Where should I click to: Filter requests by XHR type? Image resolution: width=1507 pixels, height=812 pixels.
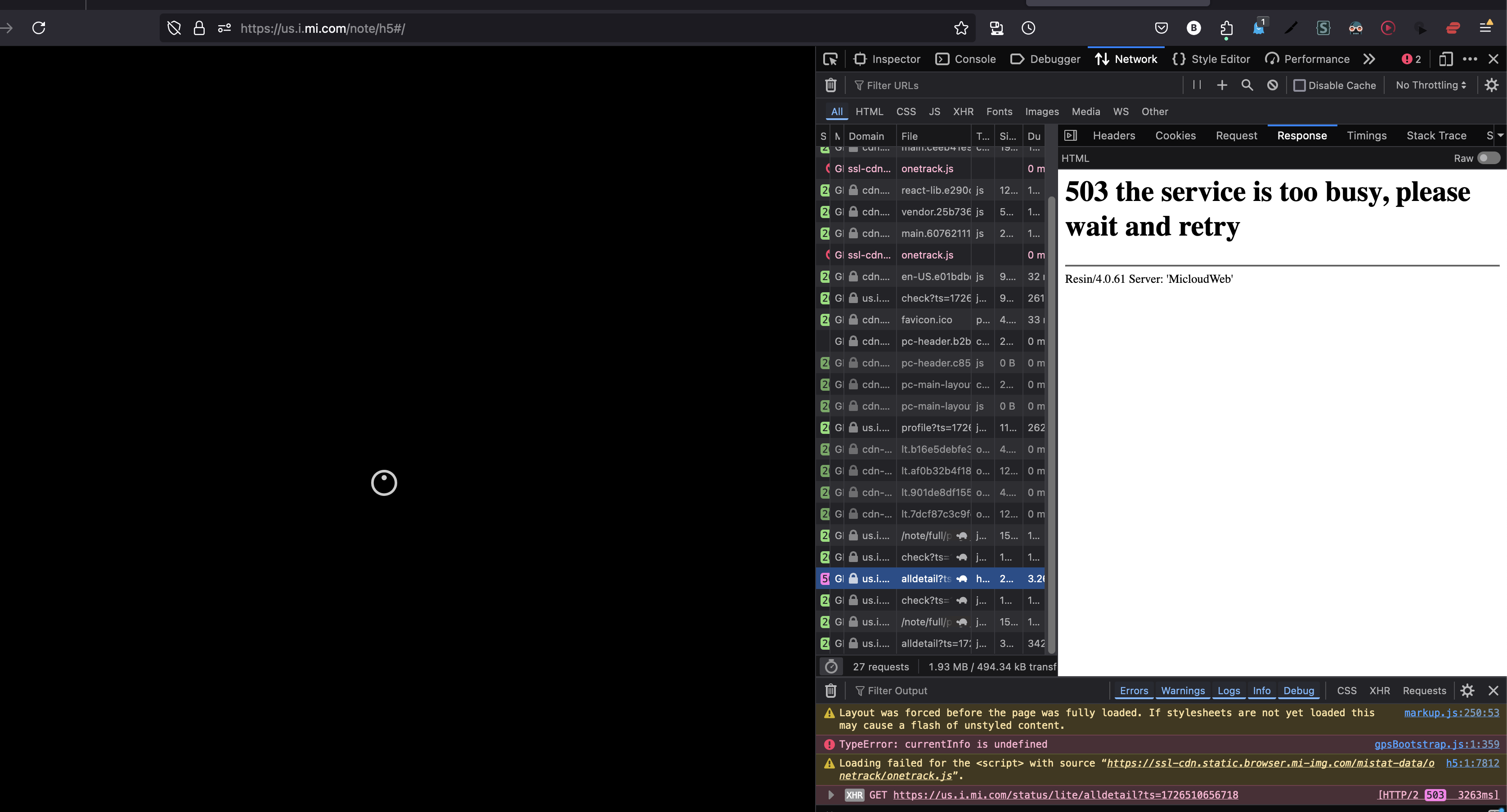(x=963, y=112)
